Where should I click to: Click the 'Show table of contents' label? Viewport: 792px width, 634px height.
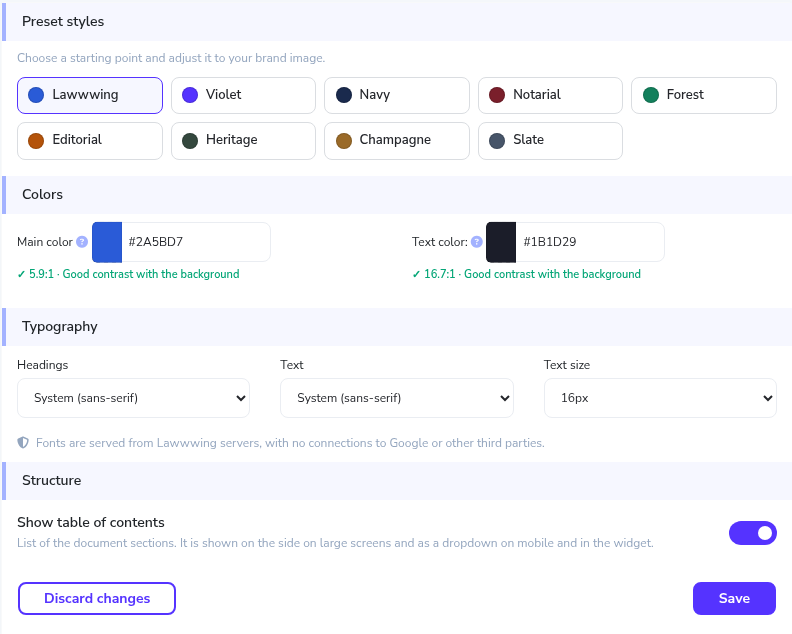pos(91,522)
